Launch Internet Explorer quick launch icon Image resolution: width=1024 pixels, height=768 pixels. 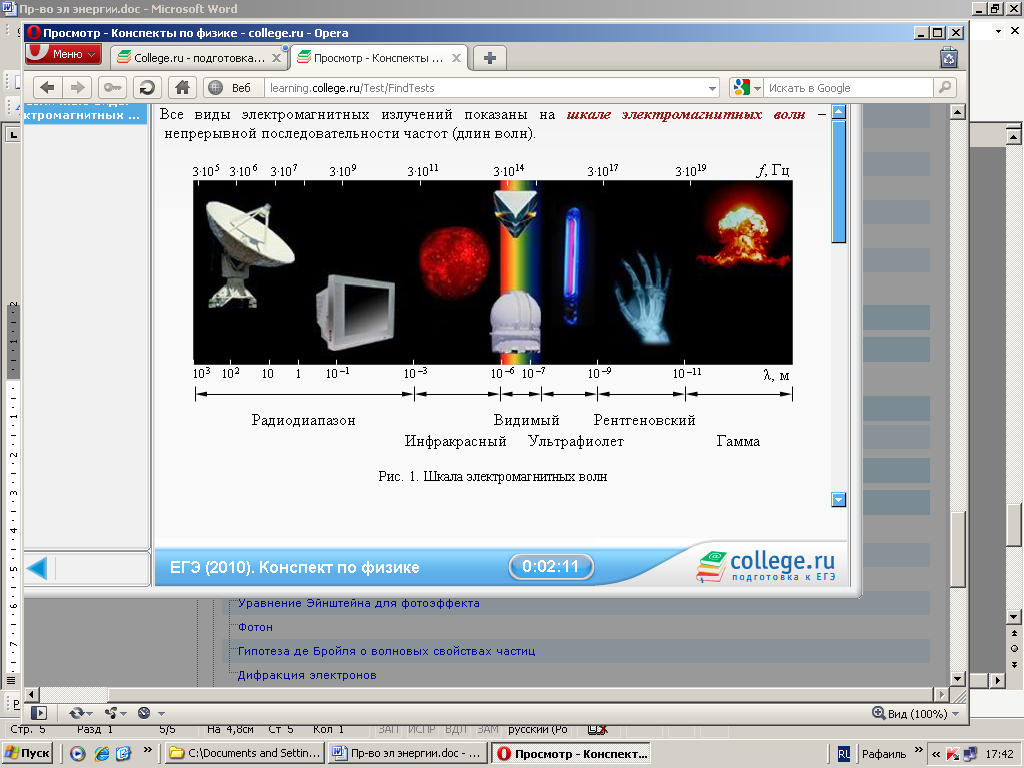(x=101, y=754)
